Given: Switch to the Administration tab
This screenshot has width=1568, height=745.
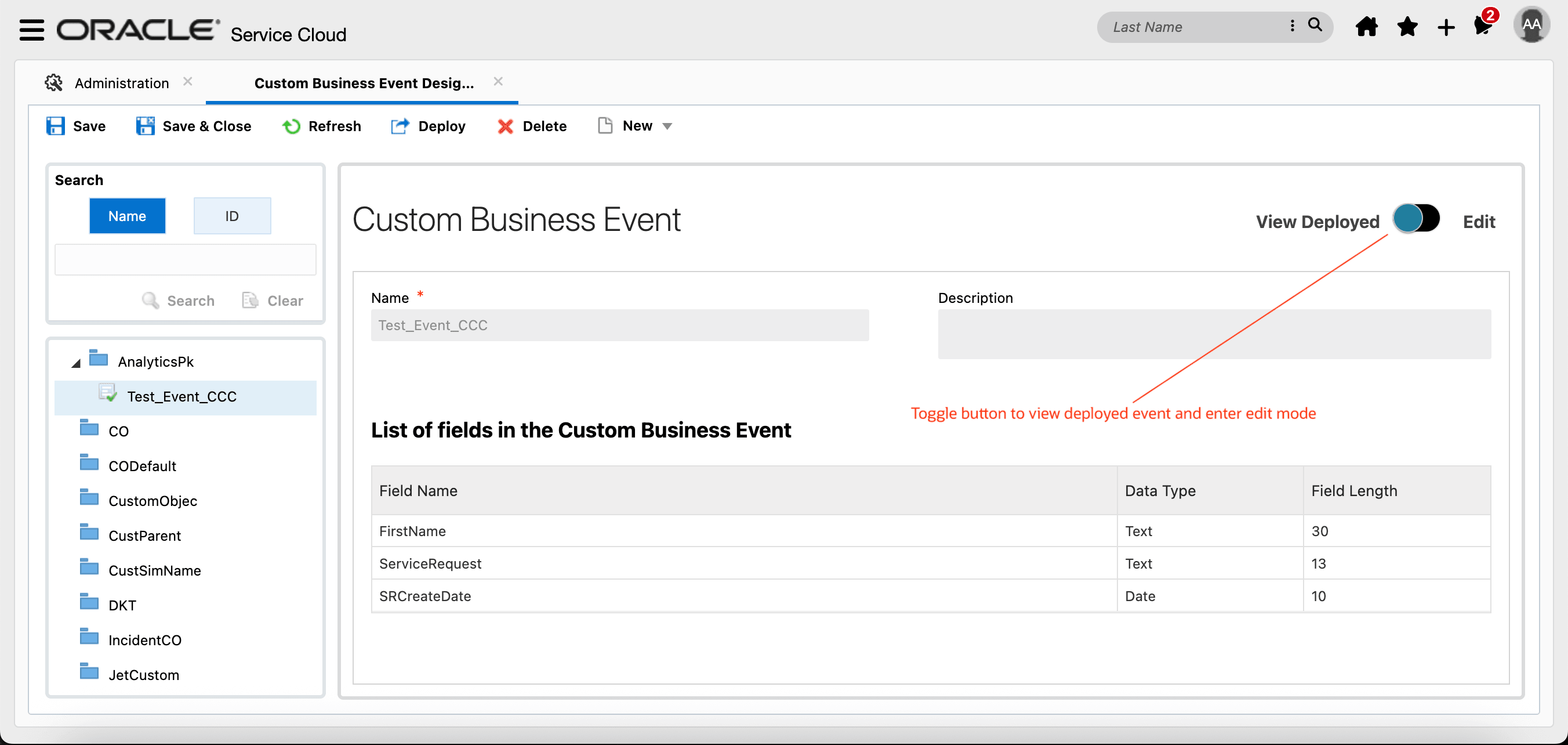Looking at the screenshot, I should tap(121, 83).
